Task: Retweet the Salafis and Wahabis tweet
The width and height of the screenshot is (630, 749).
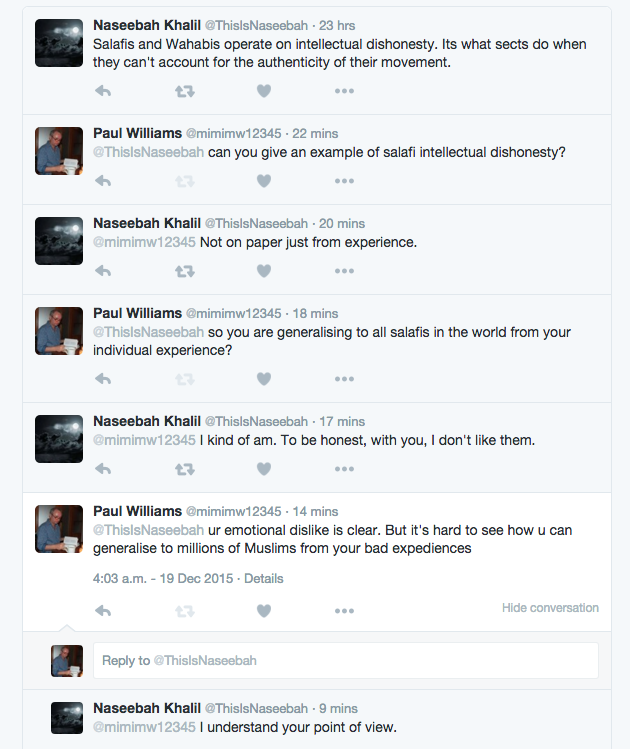Action: [x=185, y=91]
